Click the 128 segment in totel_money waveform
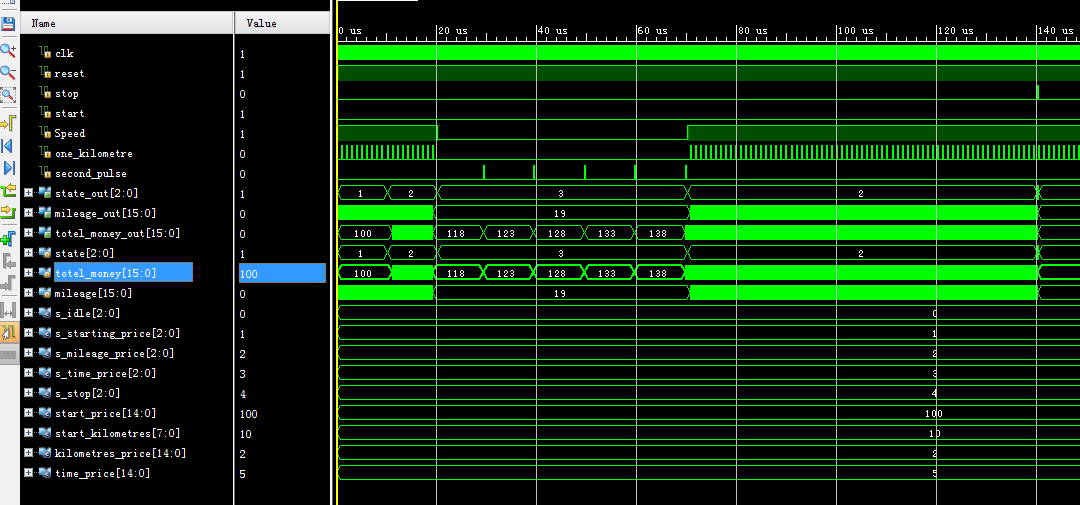The width and height of the screenshot is (1080, 505). (558, 273)
